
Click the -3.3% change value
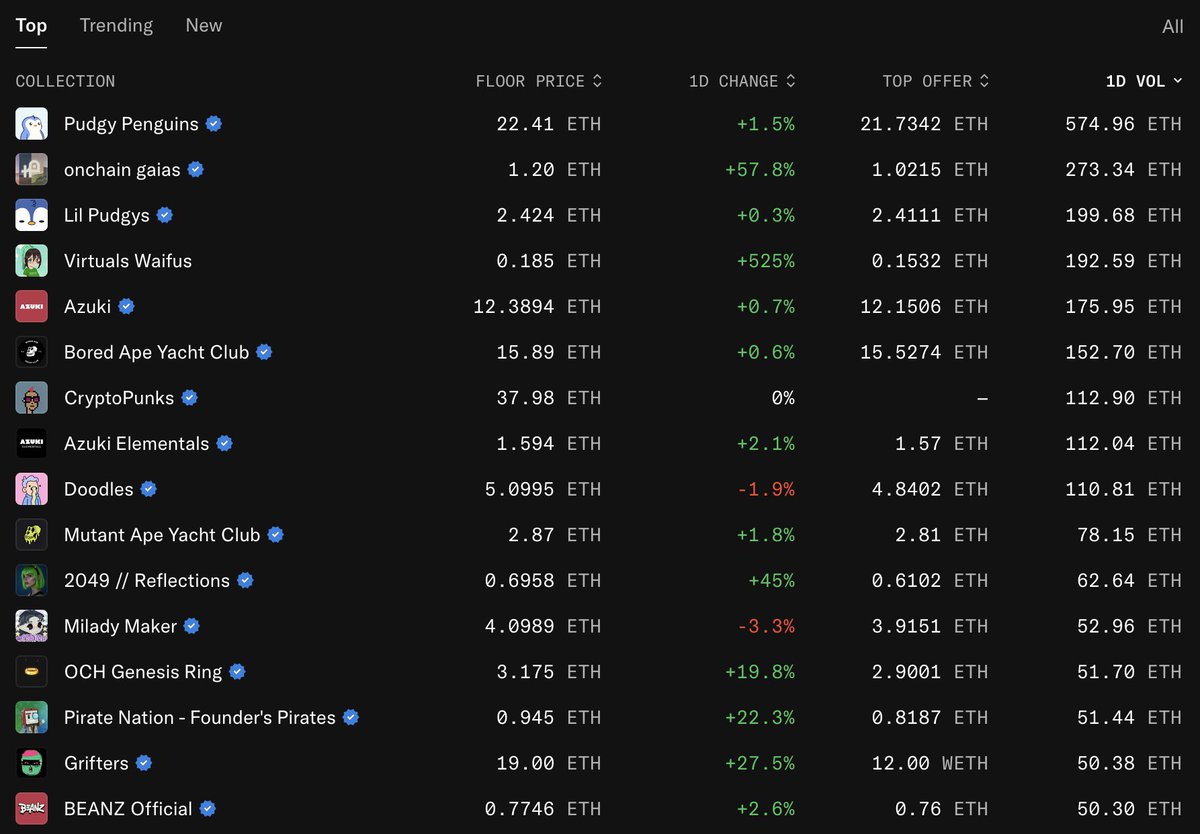(x=766, y=626)
